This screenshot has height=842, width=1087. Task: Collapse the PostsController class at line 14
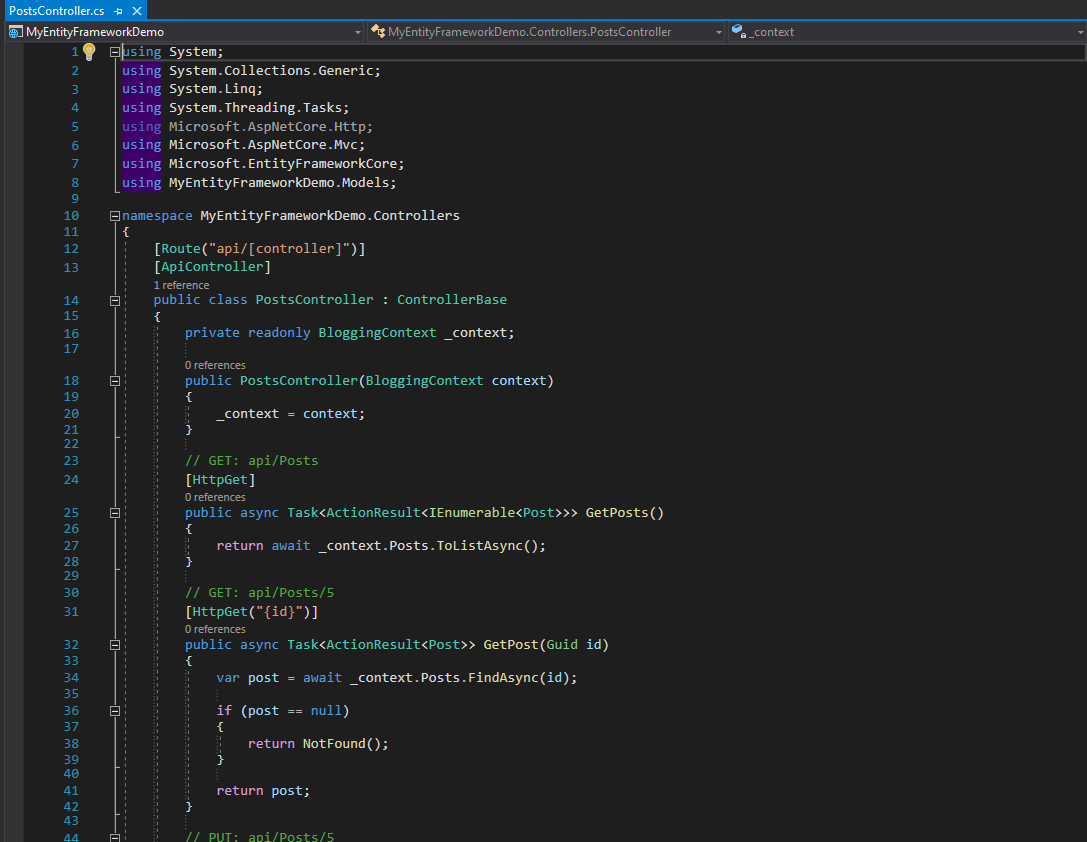[x=115, y=301]
